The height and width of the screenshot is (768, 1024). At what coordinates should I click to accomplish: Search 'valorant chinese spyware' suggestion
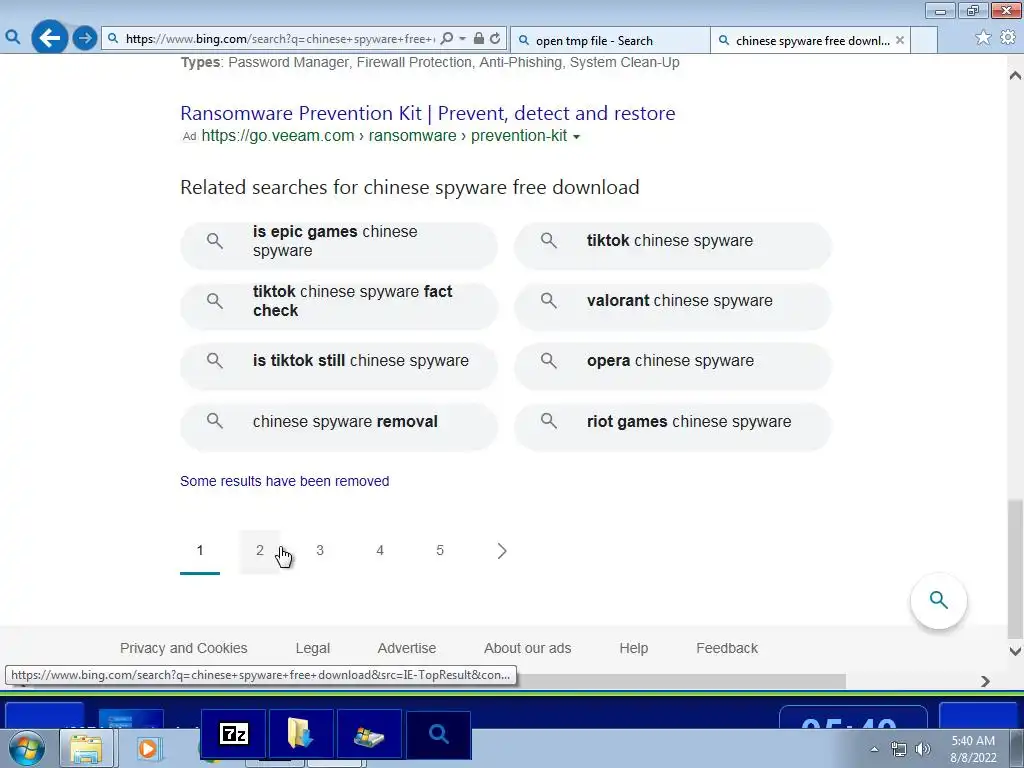point(673,306)
